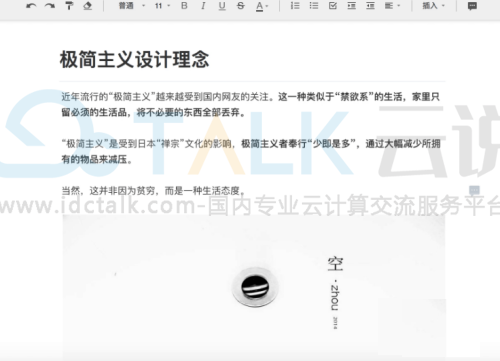Click the comment icon in toolbar
500x361 pixels.
tap(472, 6)
